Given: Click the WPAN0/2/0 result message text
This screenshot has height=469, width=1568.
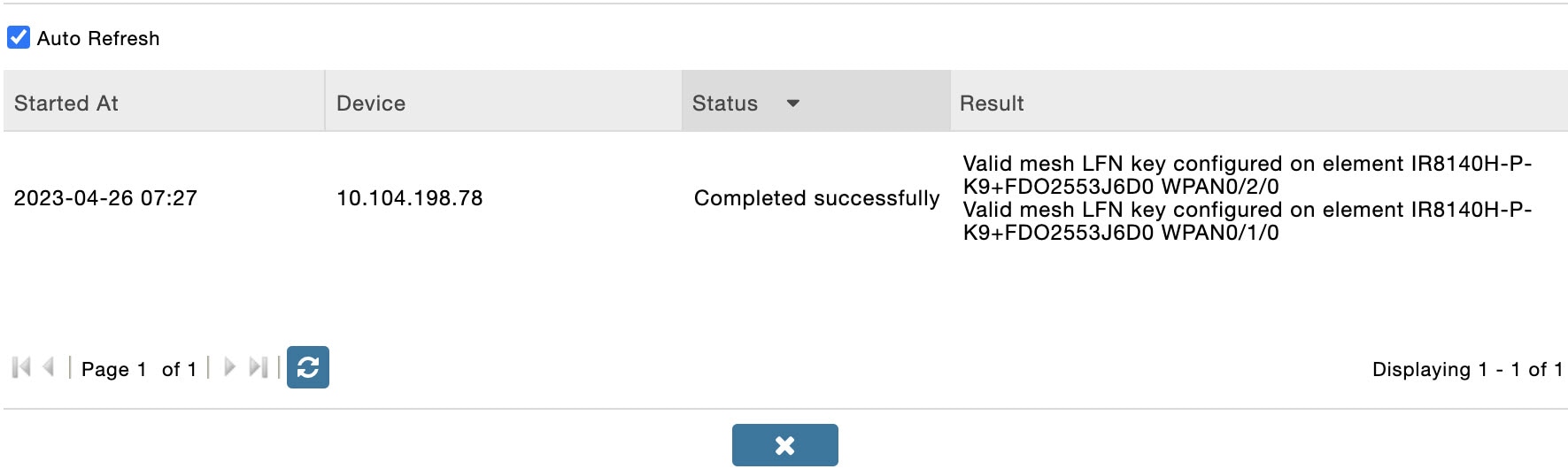Looking at the screenshot, I should point(1247,175).
